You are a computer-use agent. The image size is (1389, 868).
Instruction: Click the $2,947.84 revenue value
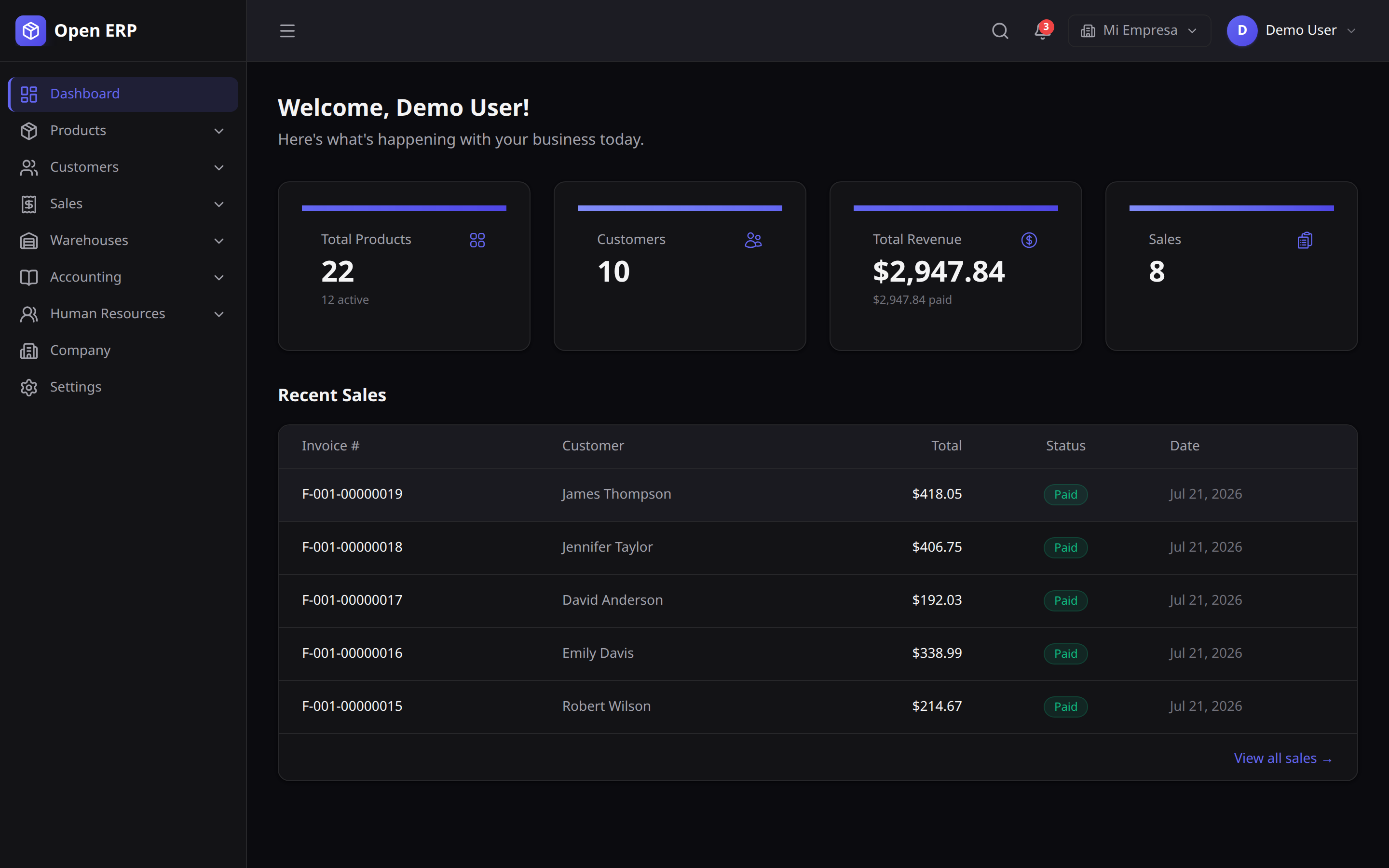point(939,272)
